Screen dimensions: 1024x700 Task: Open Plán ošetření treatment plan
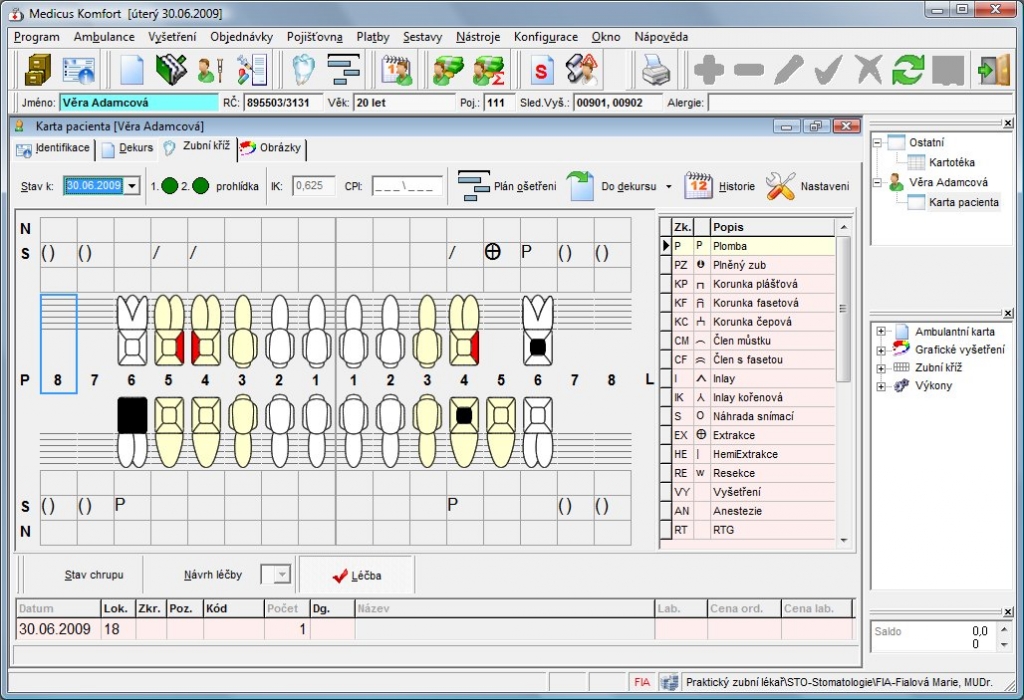pyautogui.click(x=507, y=186)
